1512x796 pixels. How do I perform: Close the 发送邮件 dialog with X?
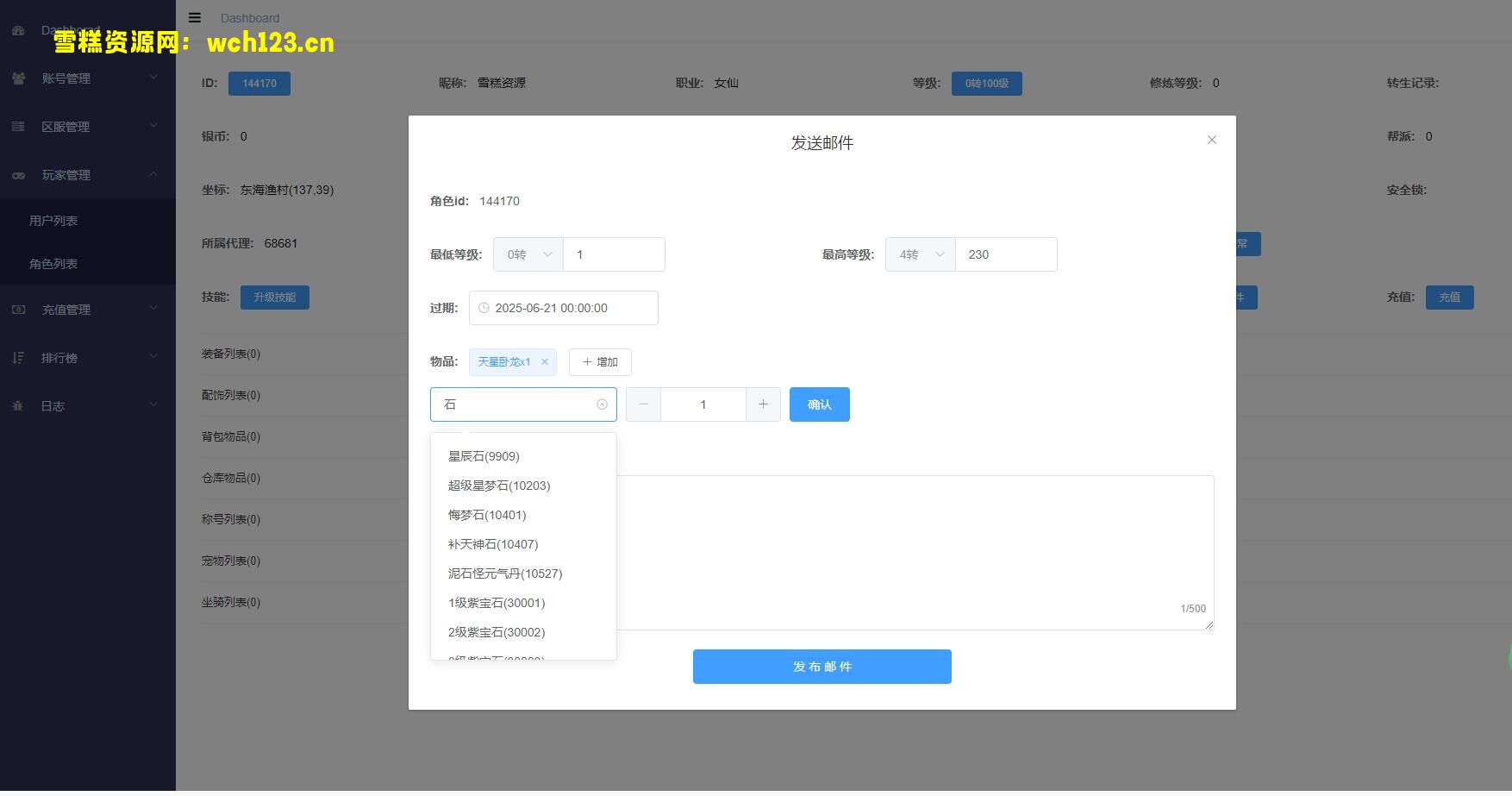(1212, 140)
